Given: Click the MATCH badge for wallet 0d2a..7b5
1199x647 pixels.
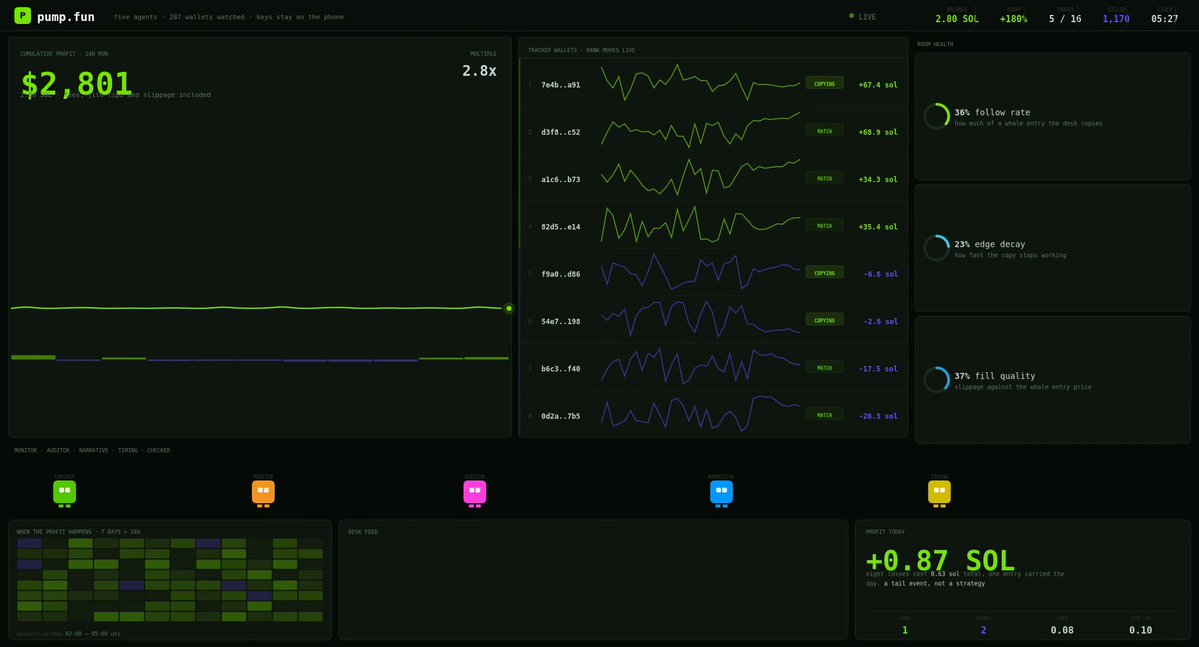Looking at the screenshot, I should tap(824, 415).
